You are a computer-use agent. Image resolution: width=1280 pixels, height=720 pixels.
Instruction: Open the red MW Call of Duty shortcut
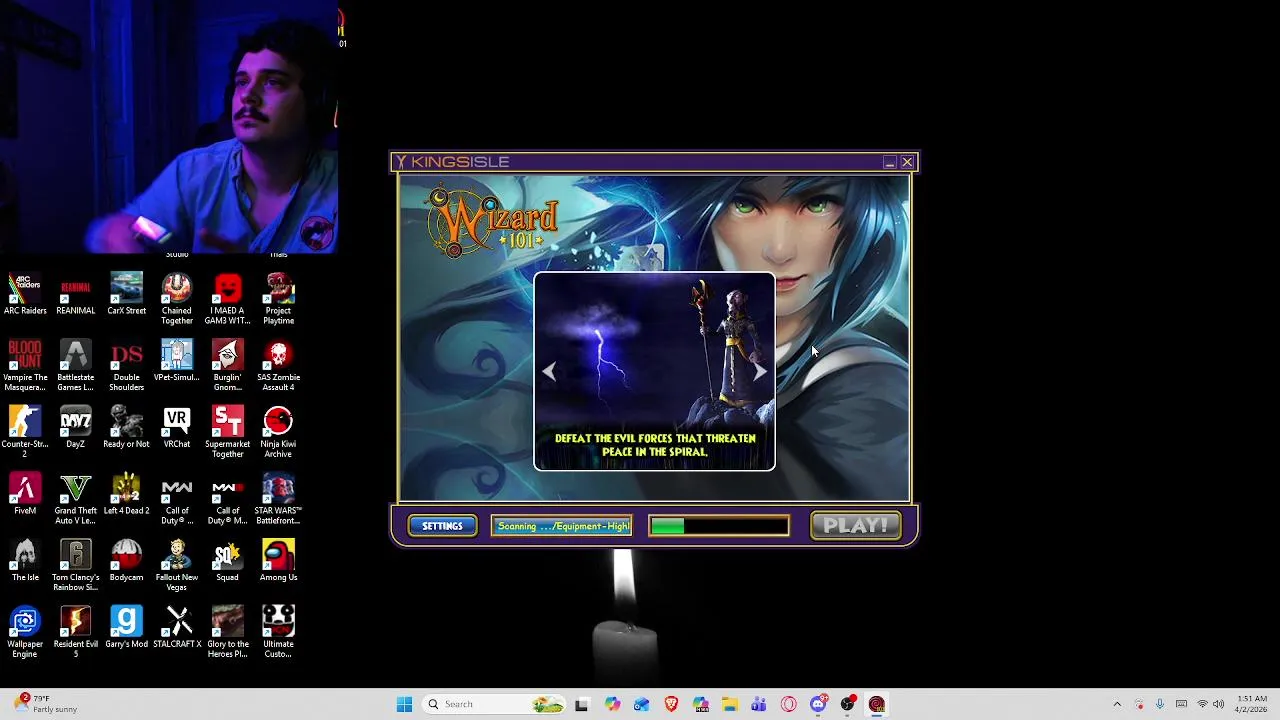click(227, 500)
